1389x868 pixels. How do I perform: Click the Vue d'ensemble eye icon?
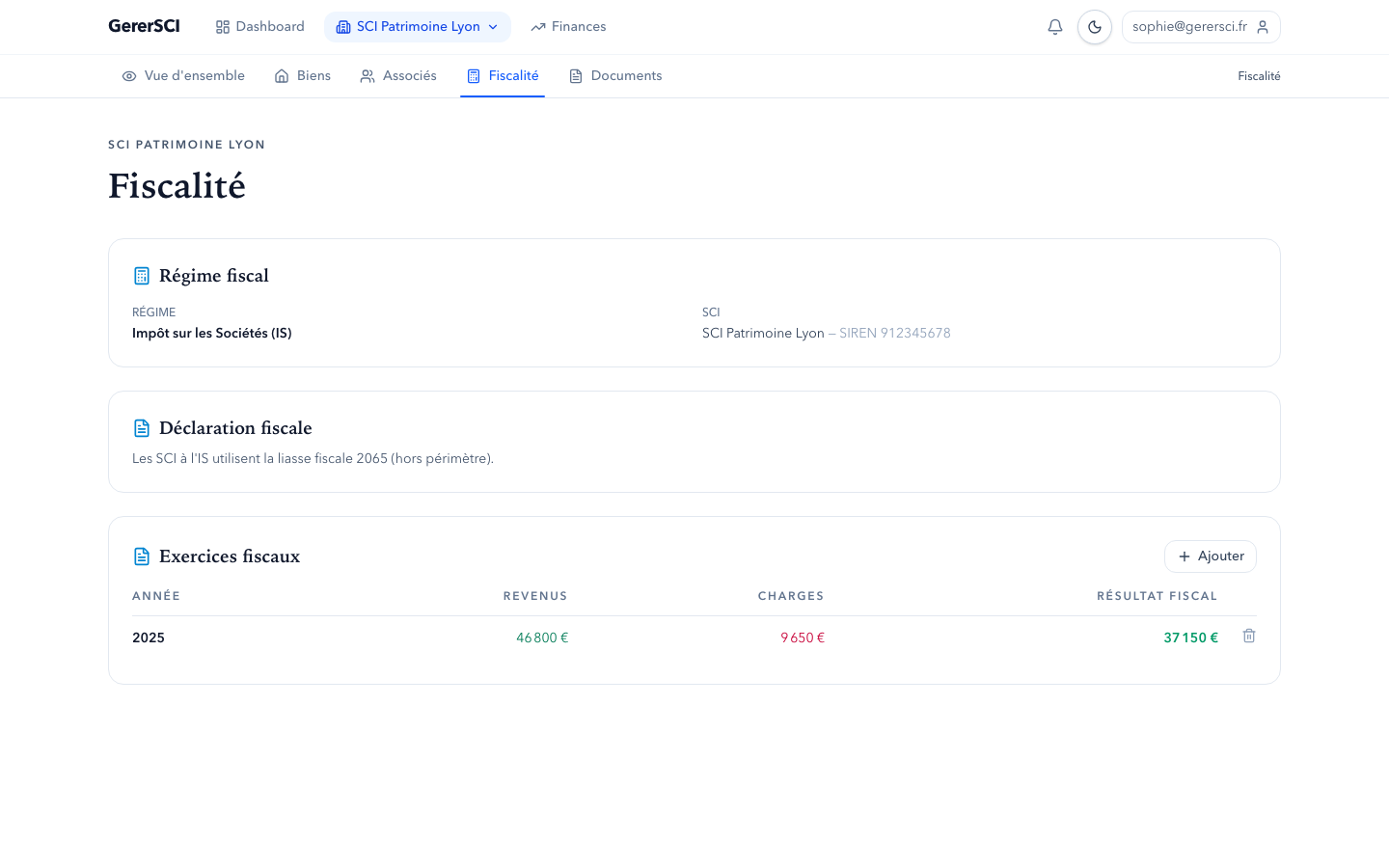[129, 76]
